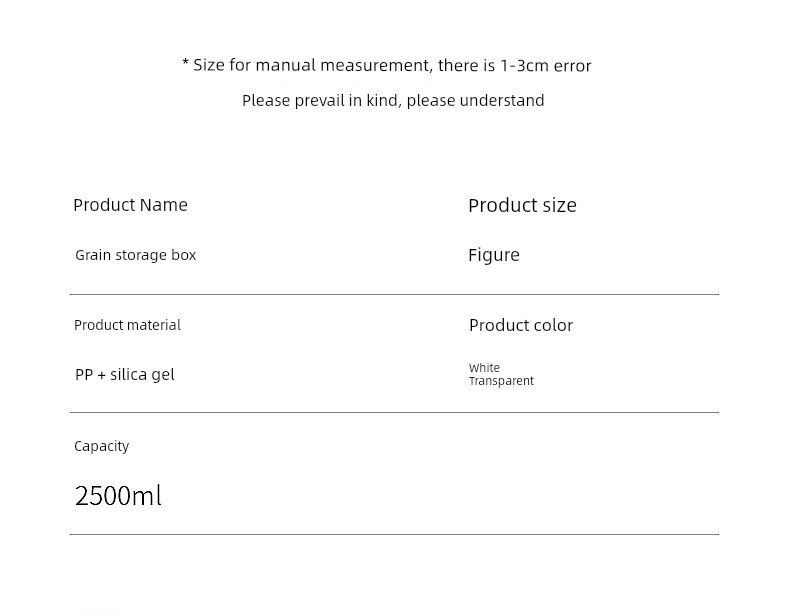The width and height of the screenshot is (790, 616).
Task: Click the 'Transparent' color option text
Action: click(x=501, y=381)
